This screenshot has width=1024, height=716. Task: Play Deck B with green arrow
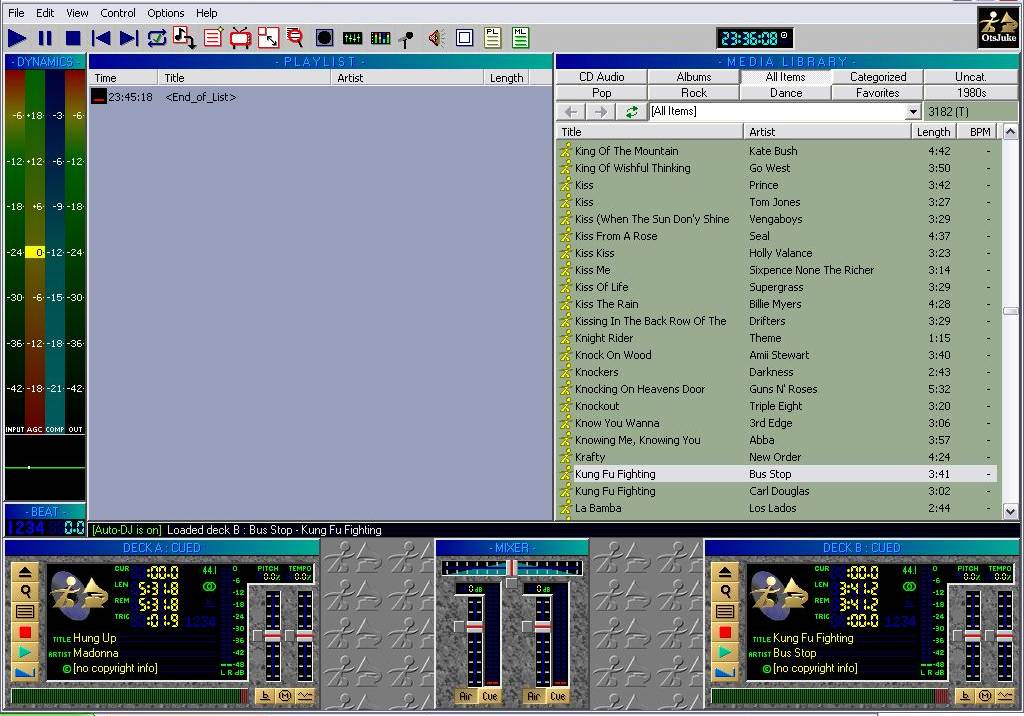coord(725,652)
